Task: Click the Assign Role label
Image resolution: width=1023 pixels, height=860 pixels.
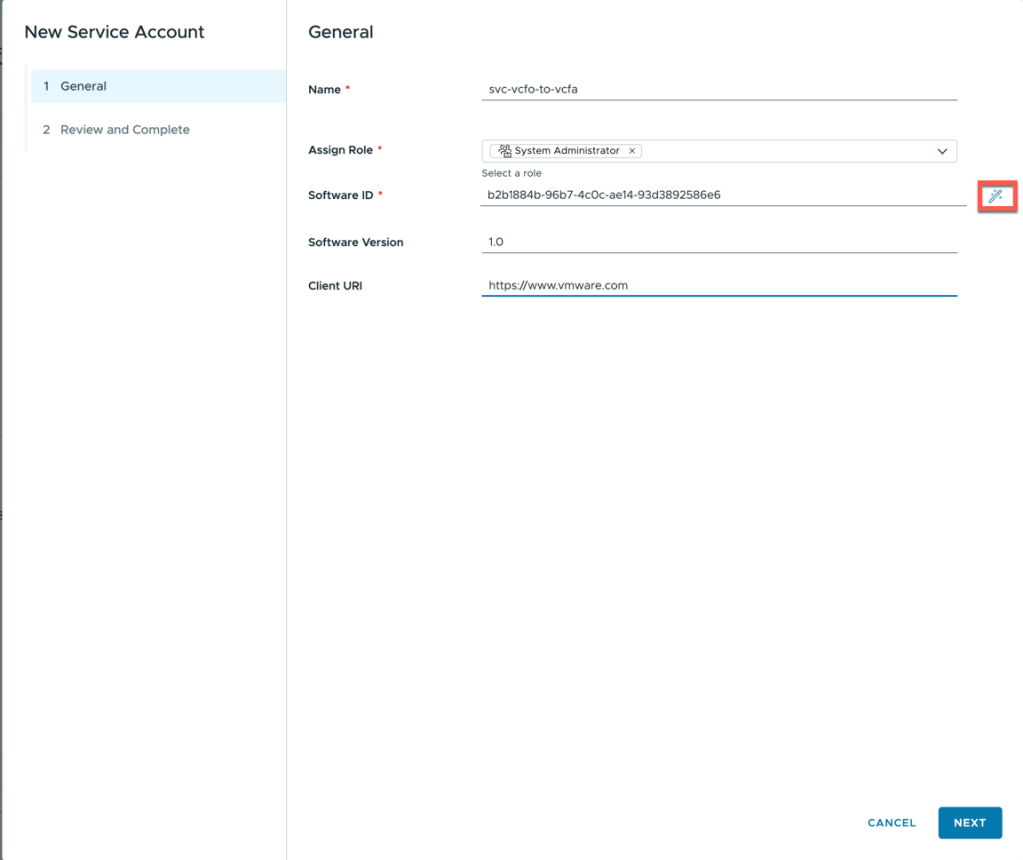Action: [x=340, y=150]
